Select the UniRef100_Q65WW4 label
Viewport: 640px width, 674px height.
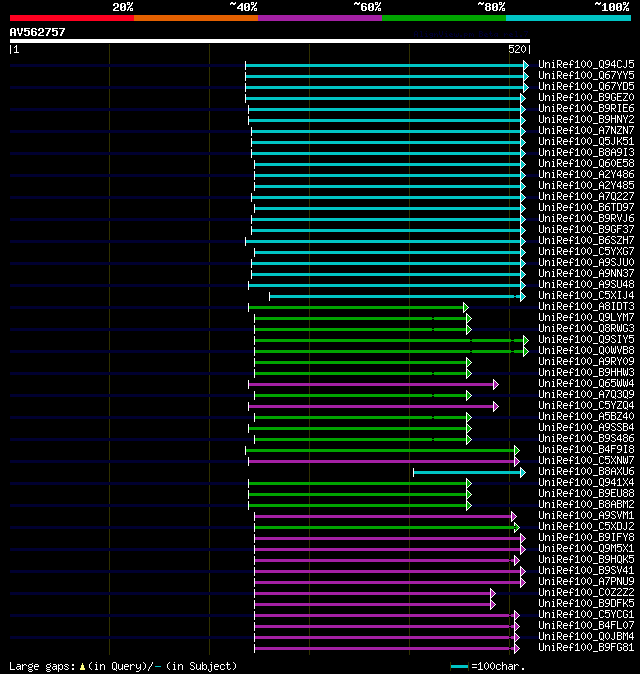pos(586,383)
